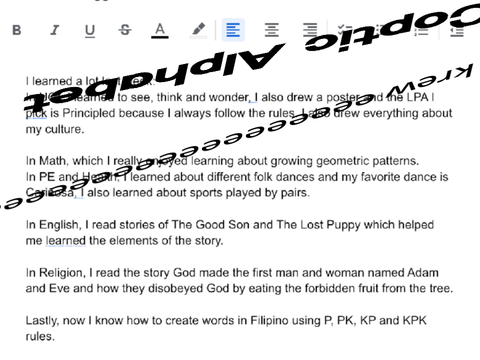The height and width of the screenshot is (360, 480).
Task: Click 'In Math' at paragraph start
Action: click(x=46, y=161)
